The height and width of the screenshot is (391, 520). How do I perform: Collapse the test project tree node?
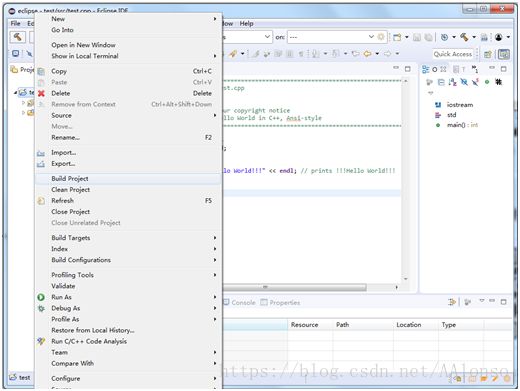15,93
